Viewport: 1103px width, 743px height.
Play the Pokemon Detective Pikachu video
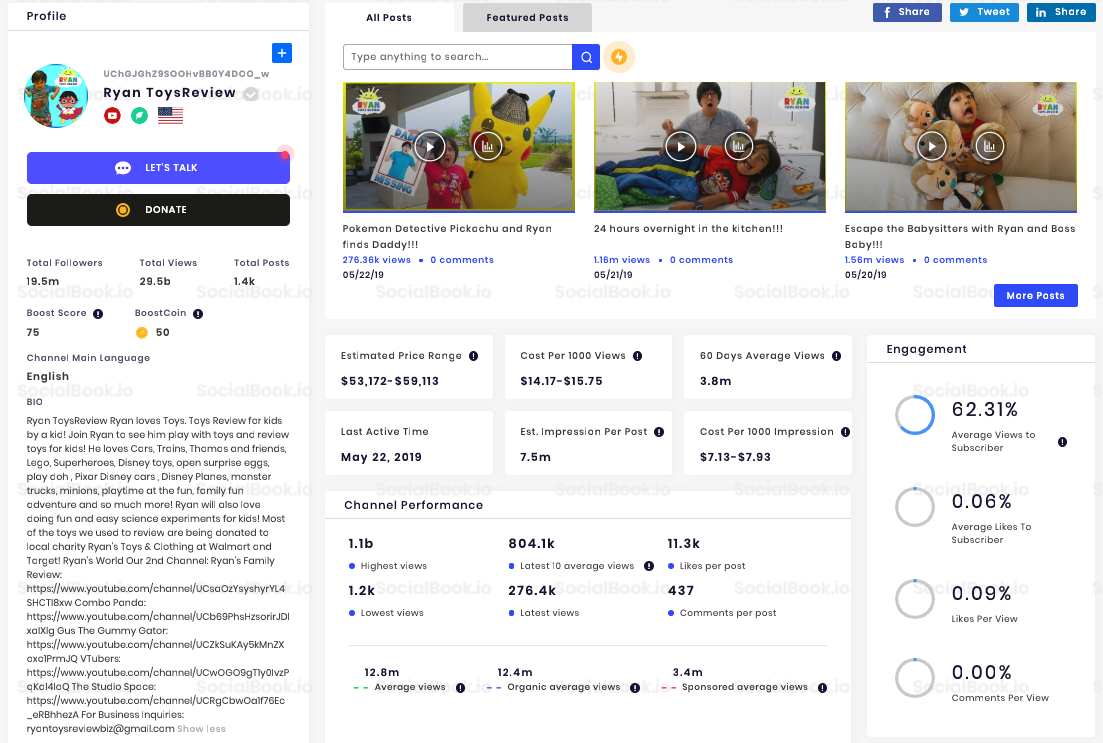tap(429, 146)
